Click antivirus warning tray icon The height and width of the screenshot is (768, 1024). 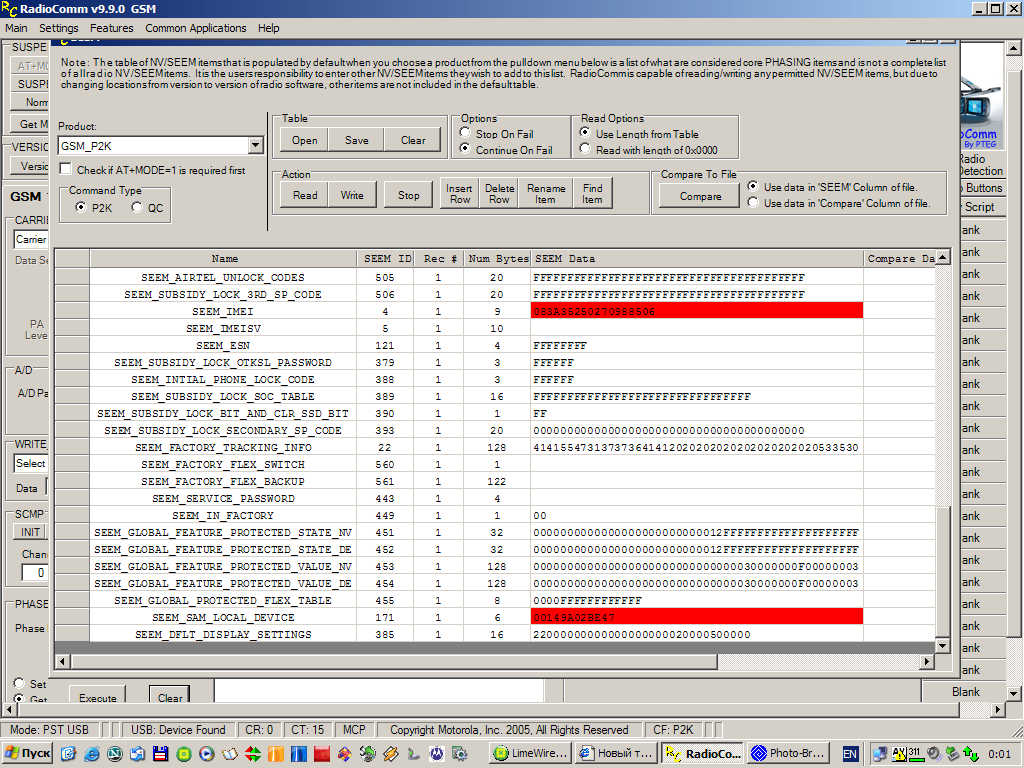click(x=899, y=754)
